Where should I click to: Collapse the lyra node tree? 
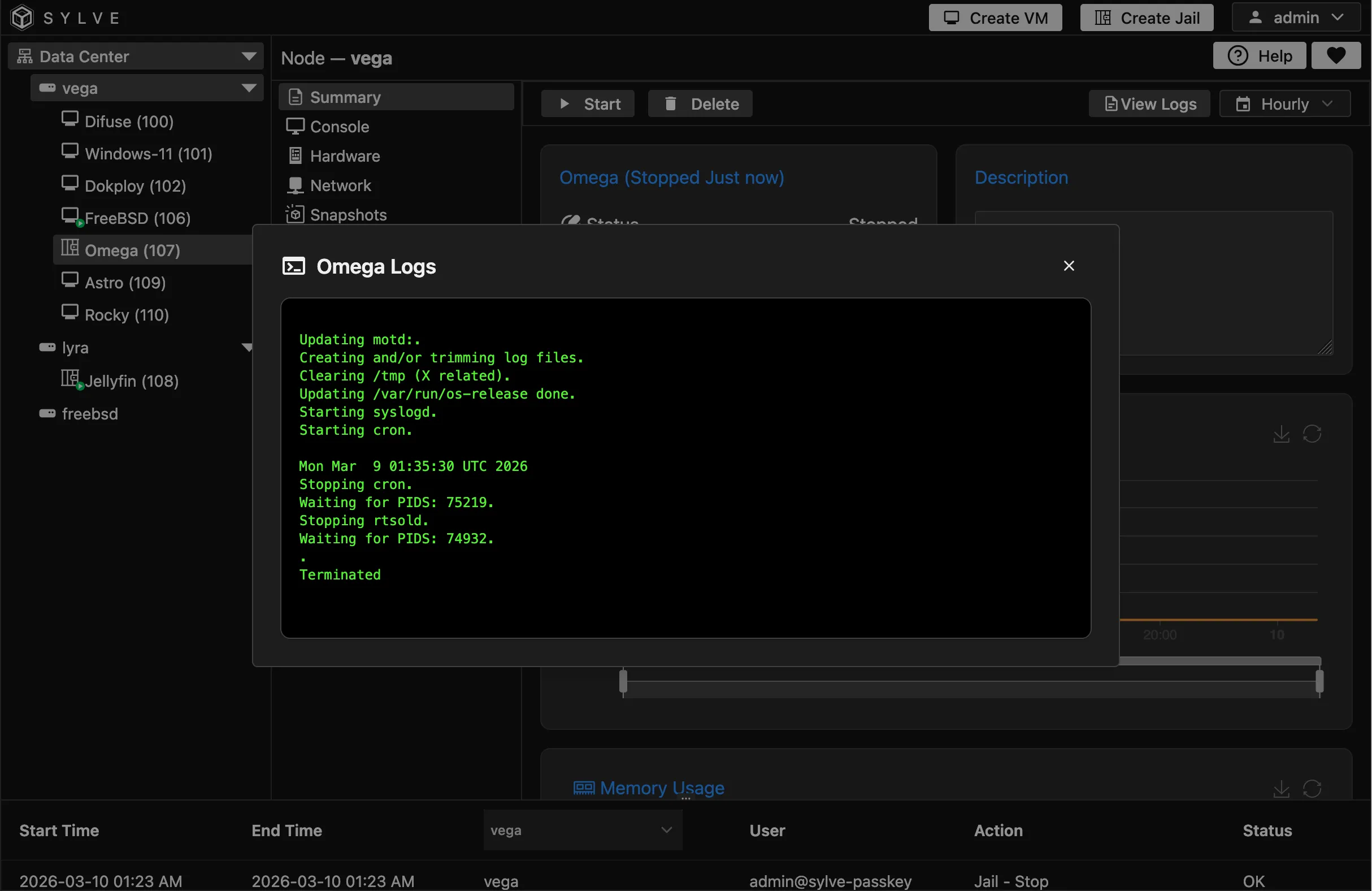pyautogui.click(x=248, y=347)
